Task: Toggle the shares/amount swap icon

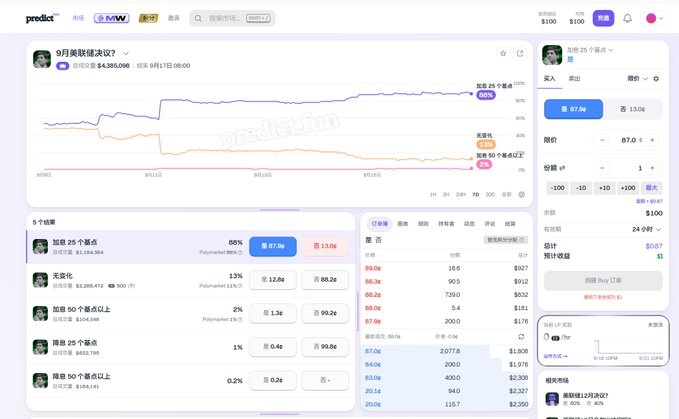Action: click(x=563, y=168)
